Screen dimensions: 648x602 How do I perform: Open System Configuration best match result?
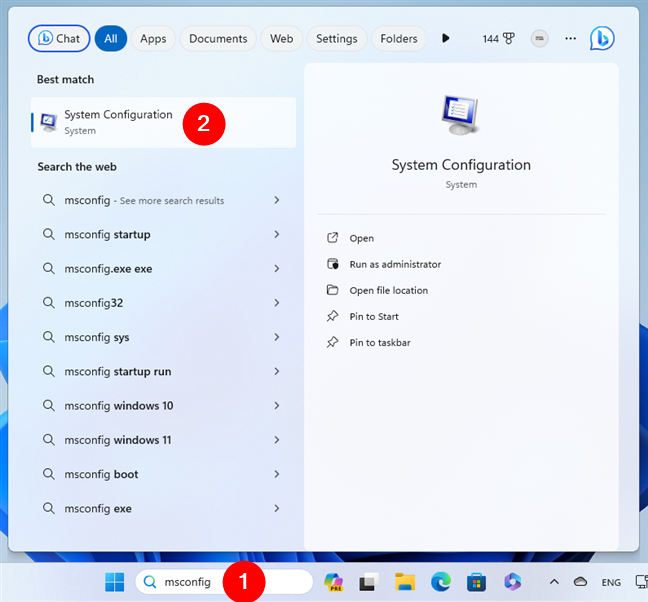118,122
